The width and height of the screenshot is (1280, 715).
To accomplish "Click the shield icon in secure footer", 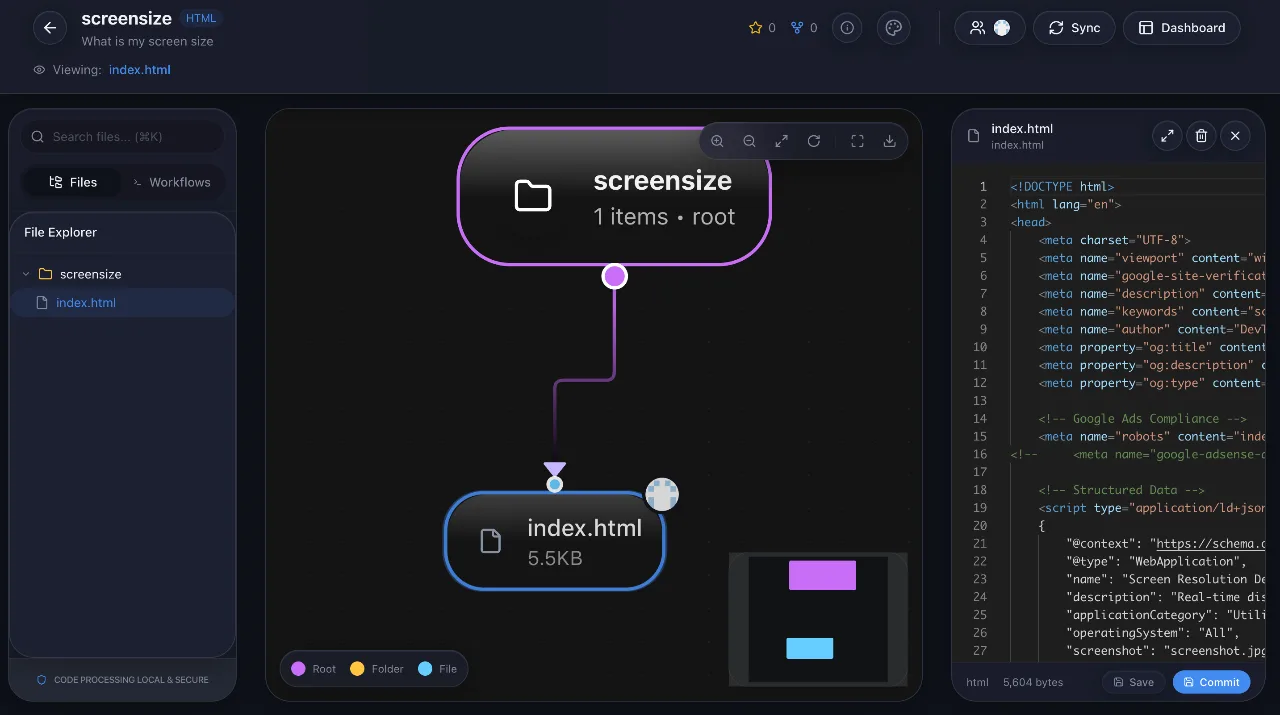I will coord(41,680).
